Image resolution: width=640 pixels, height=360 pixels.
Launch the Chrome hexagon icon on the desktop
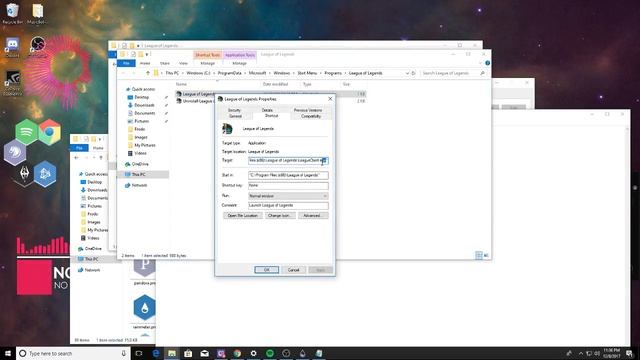pyautogui.click(x=50, y=132)
